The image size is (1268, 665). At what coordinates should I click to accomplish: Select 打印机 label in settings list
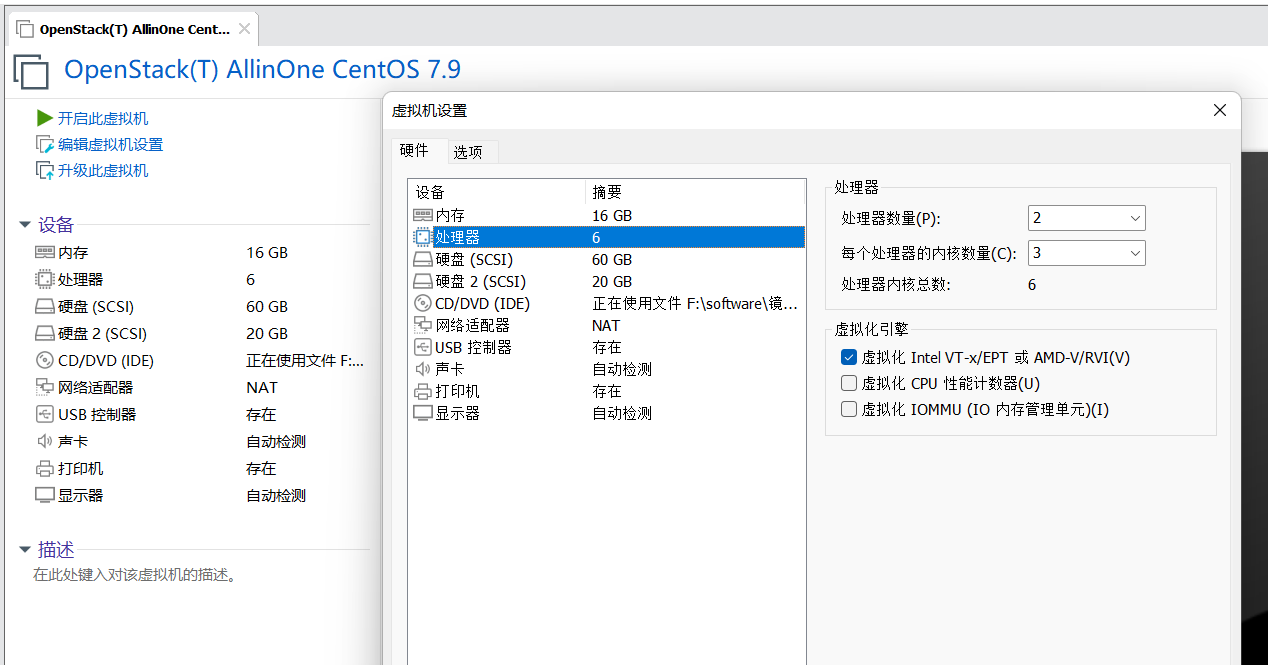point(457,392)
